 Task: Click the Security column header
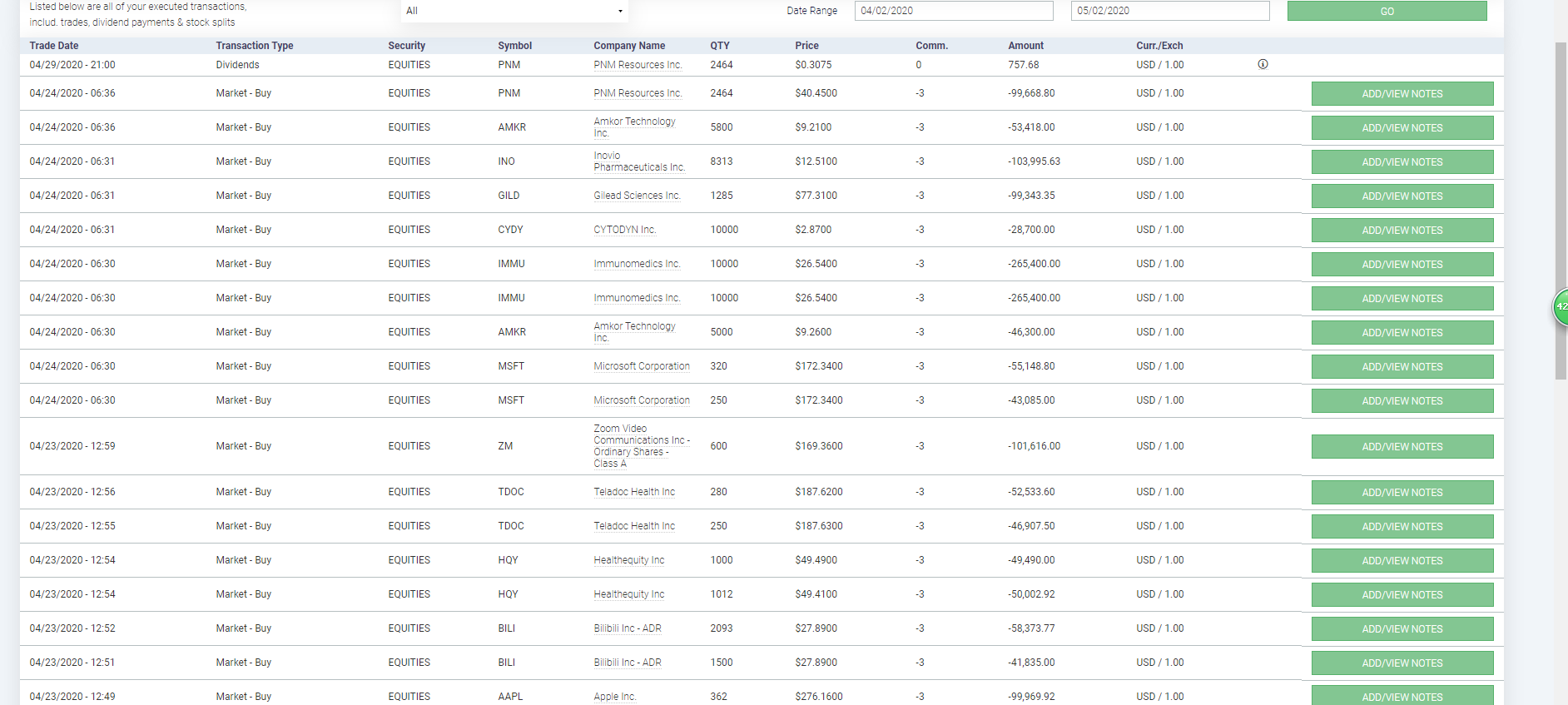(406, 46)
